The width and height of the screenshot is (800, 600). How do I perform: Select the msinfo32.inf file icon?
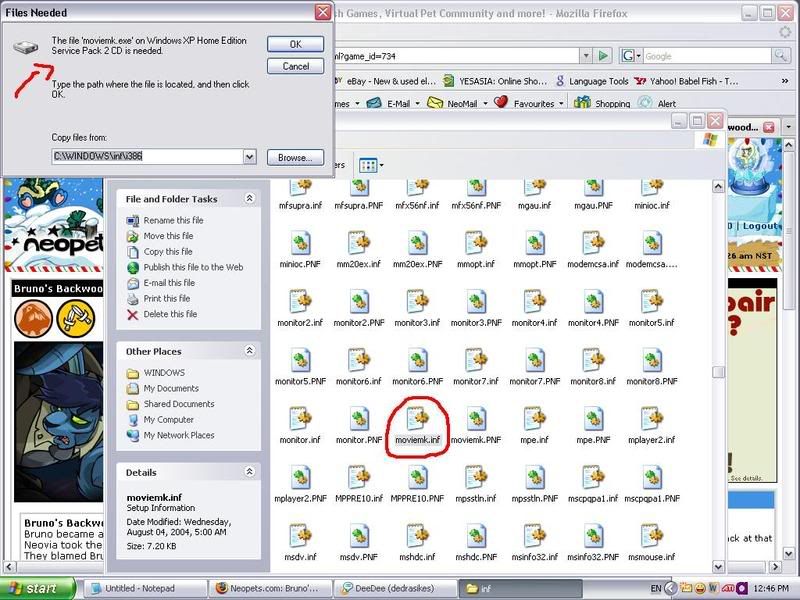pyautogui.click(x=534, y=536)
